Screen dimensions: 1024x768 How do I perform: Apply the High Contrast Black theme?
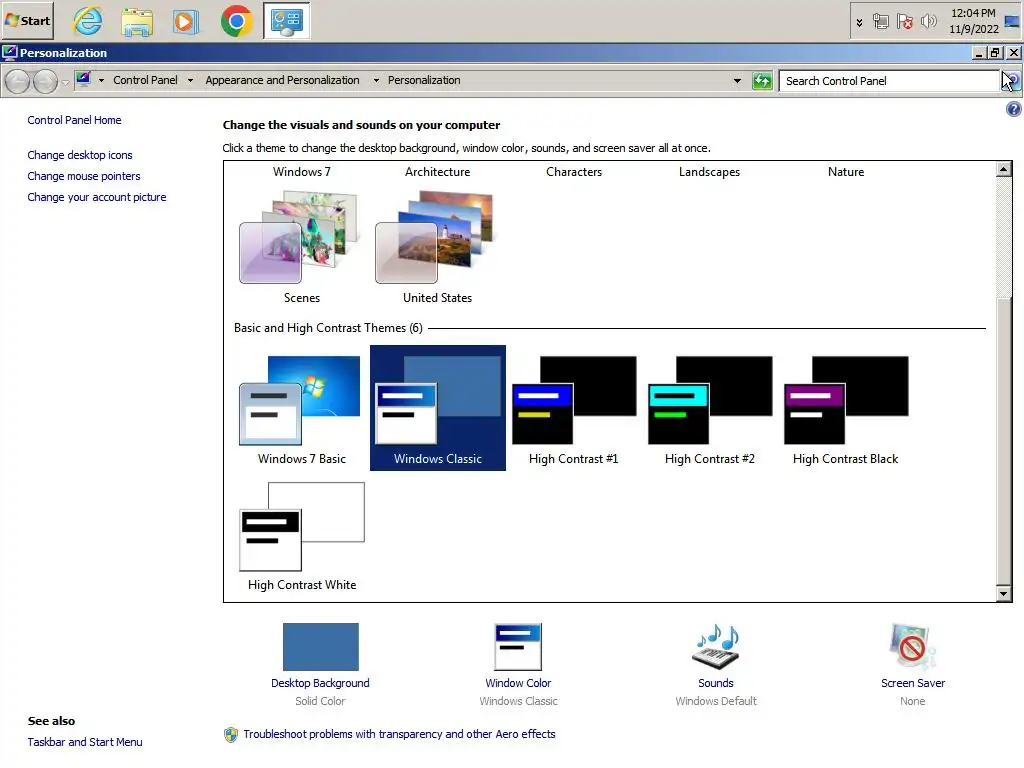click(845, 409)
